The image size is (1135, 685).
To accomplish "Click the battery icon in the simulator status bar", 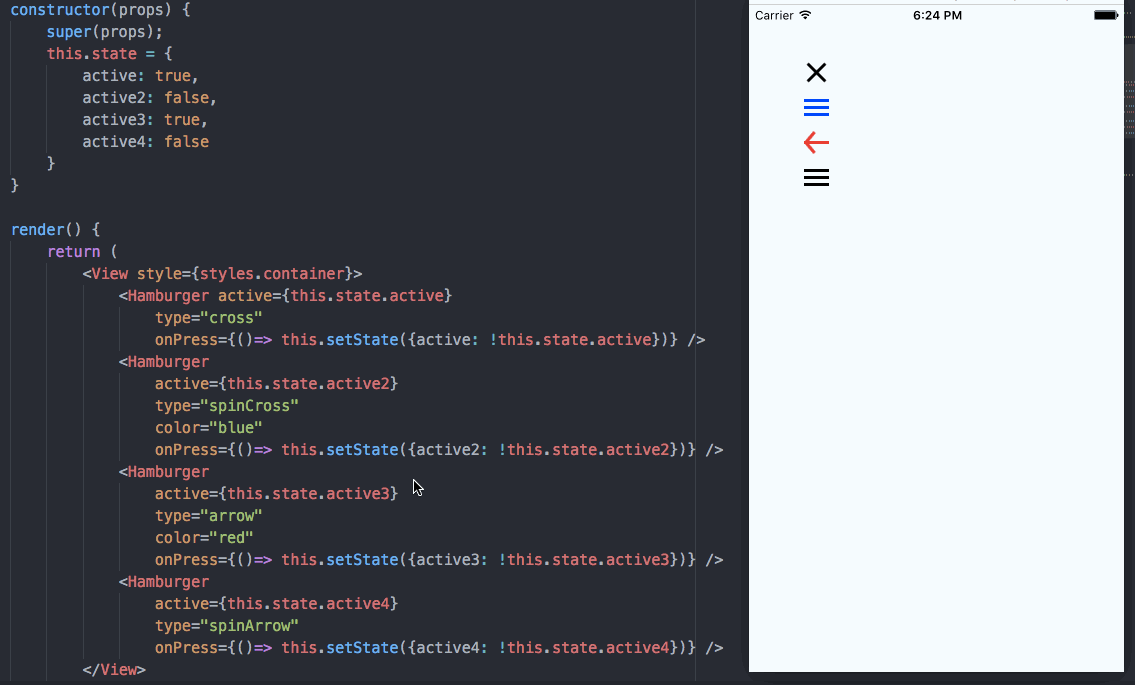I will [1104, 14].
